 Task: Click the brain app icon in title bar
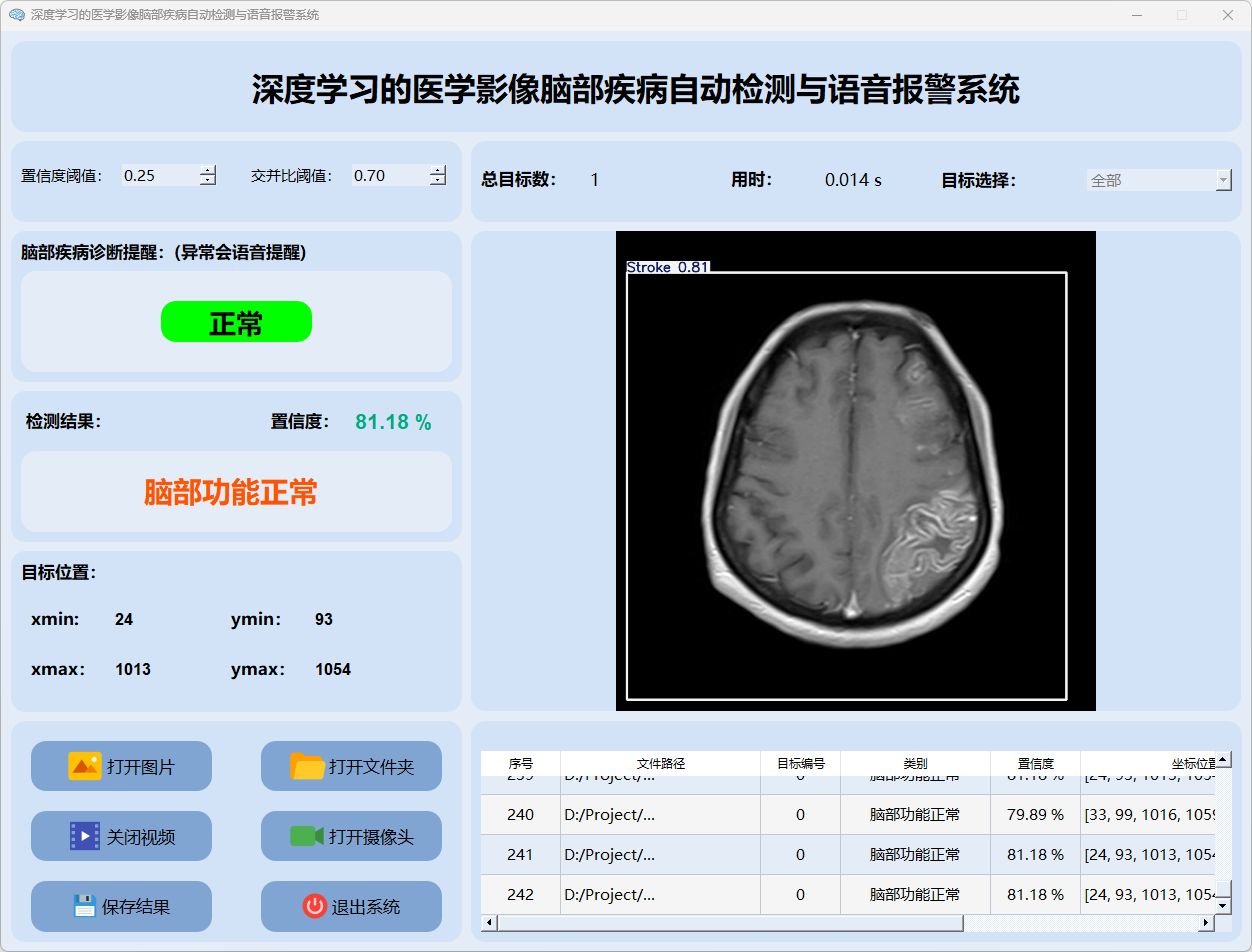(16, 15)
